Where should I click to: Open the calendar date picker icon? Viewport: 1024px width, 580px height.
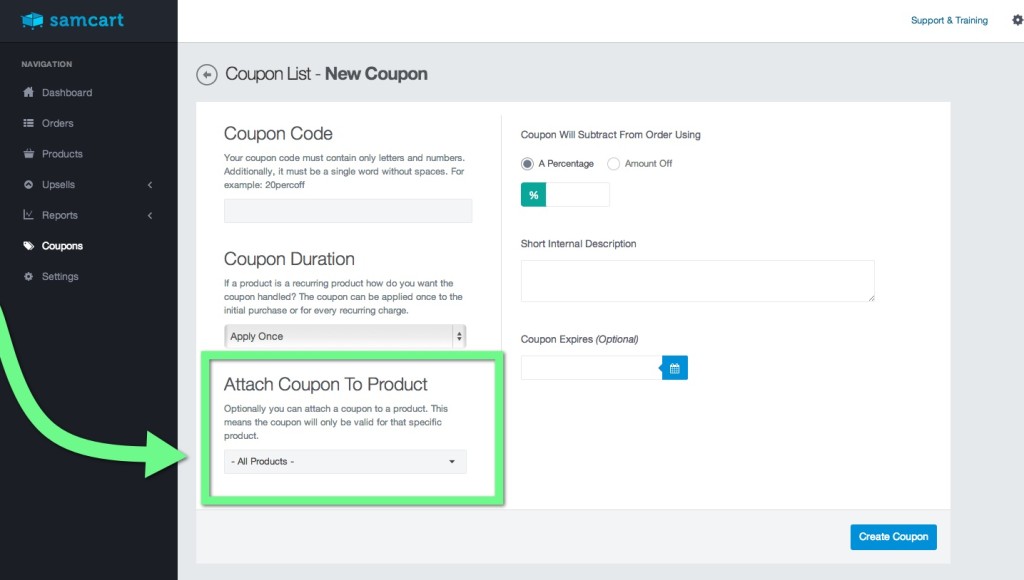[x=675, y=369]
